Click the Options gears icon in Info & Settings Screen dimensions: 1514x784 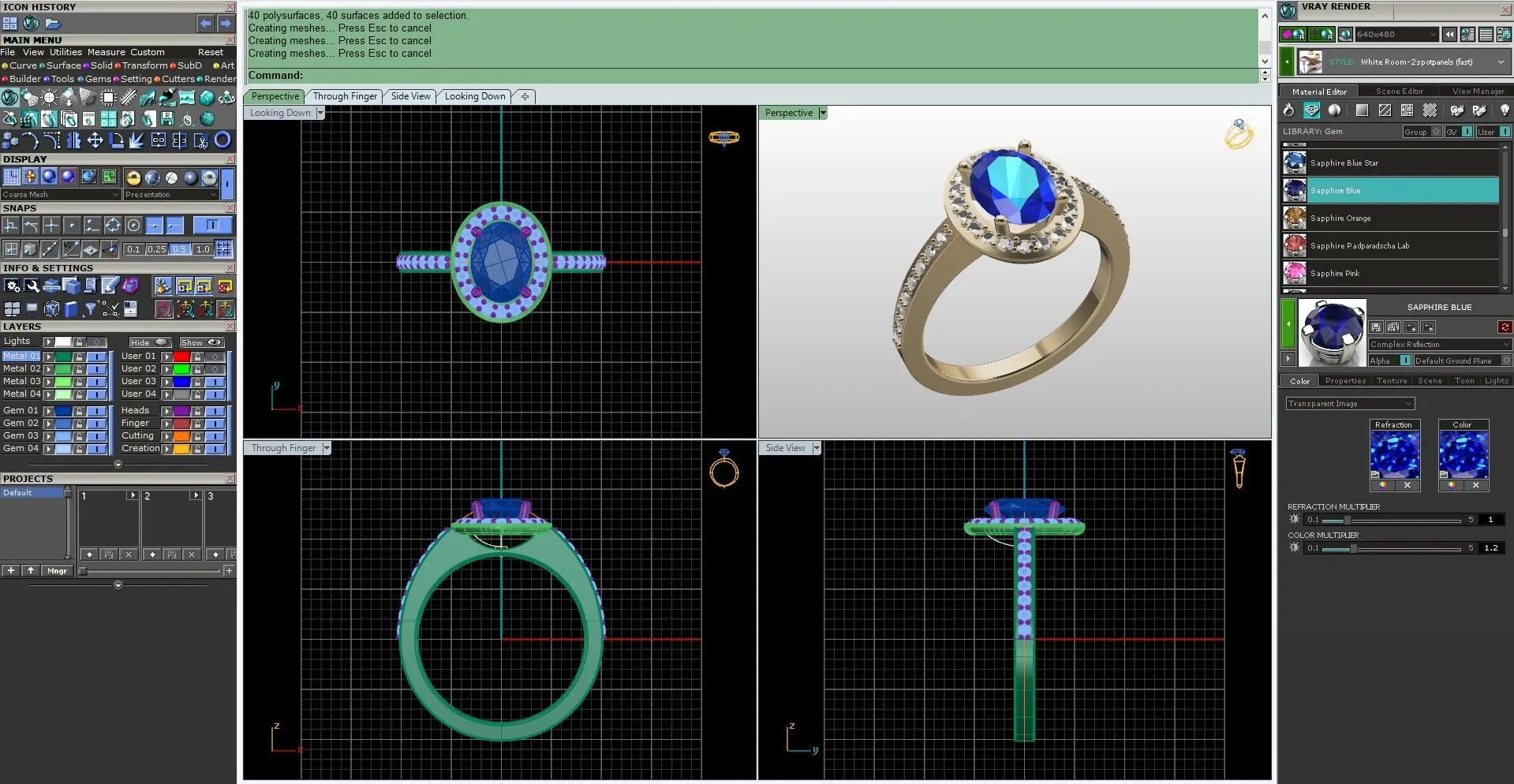pyautogui.click(x=12, y=286)
